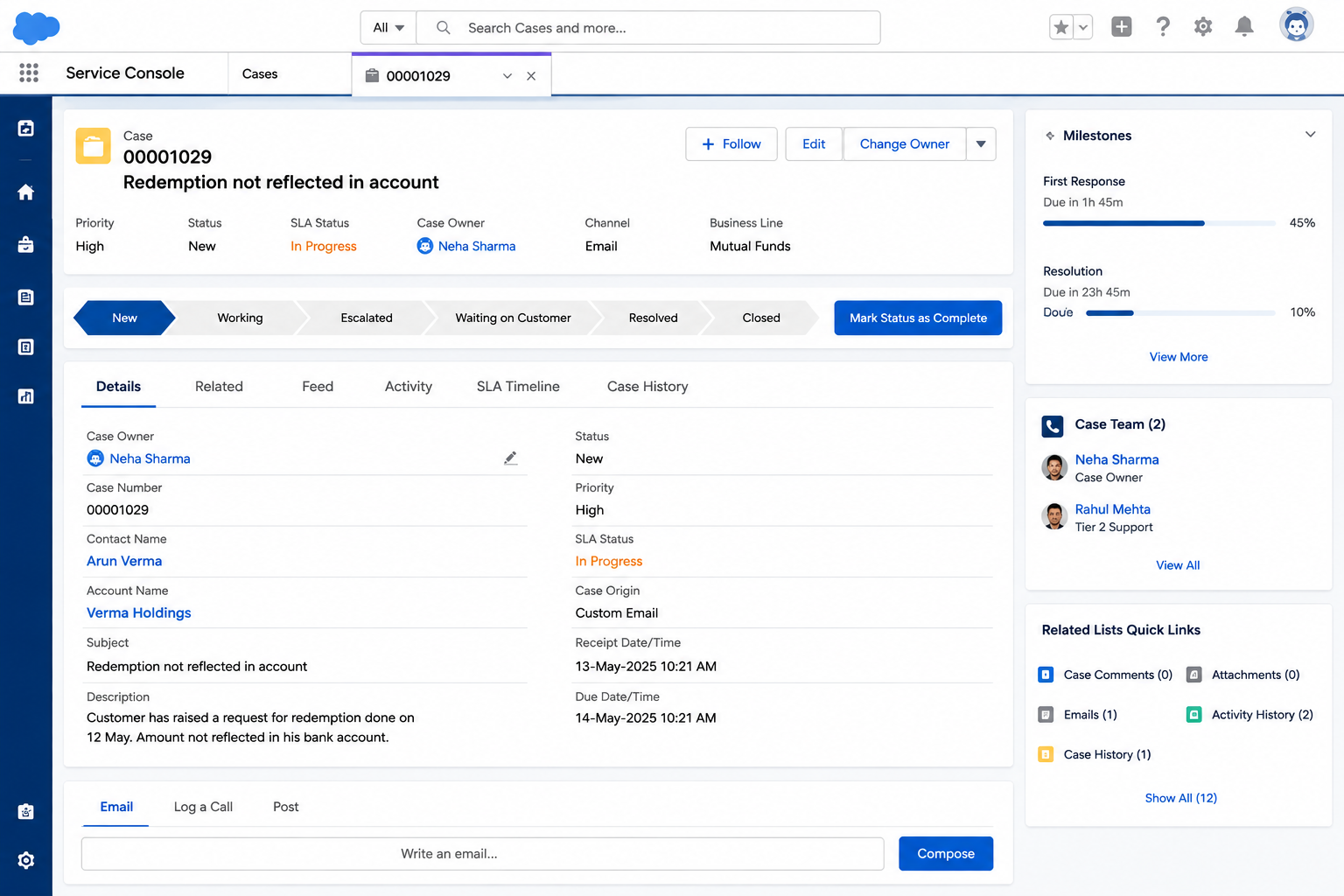
Task: Click the Case Comments quick link icon
Action: pos(1046,675)
